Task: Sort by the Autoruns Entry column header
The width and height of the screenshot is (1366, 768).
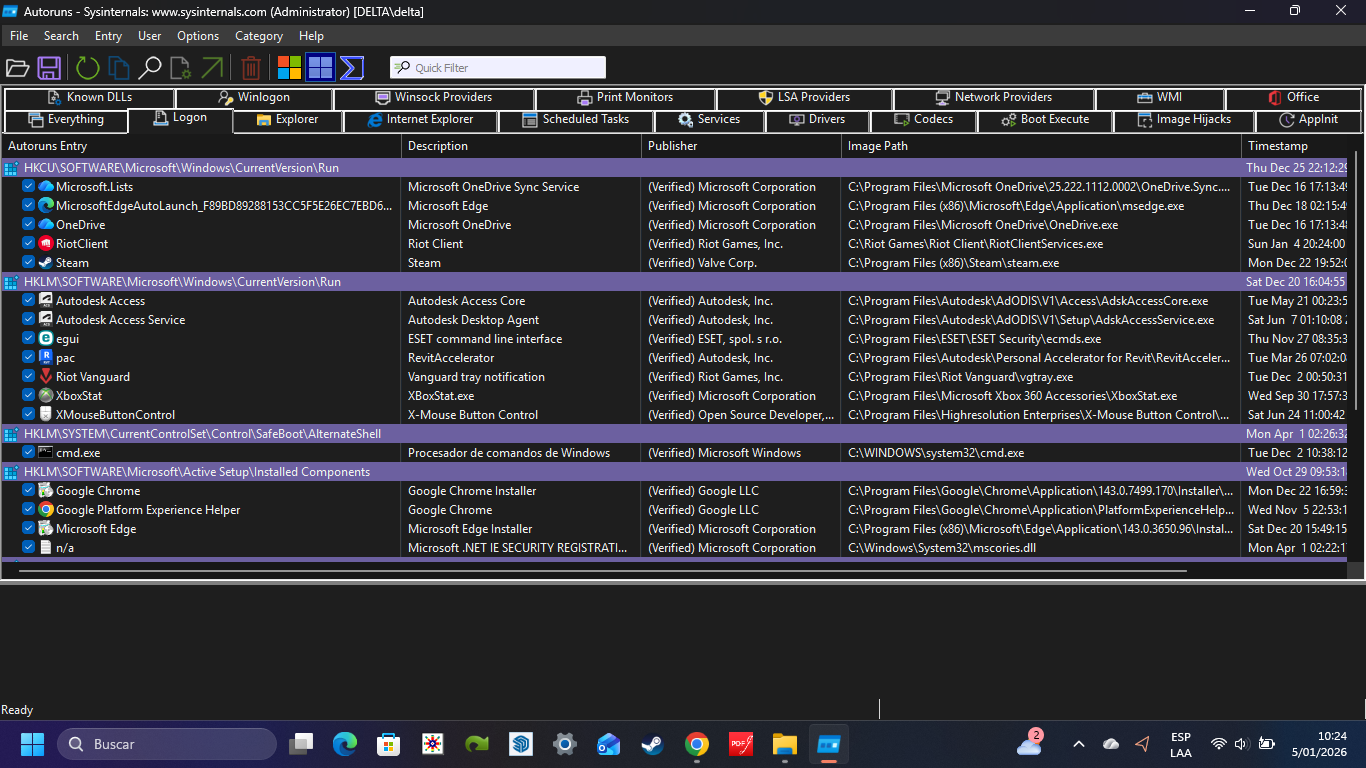Action: (201, 146)
